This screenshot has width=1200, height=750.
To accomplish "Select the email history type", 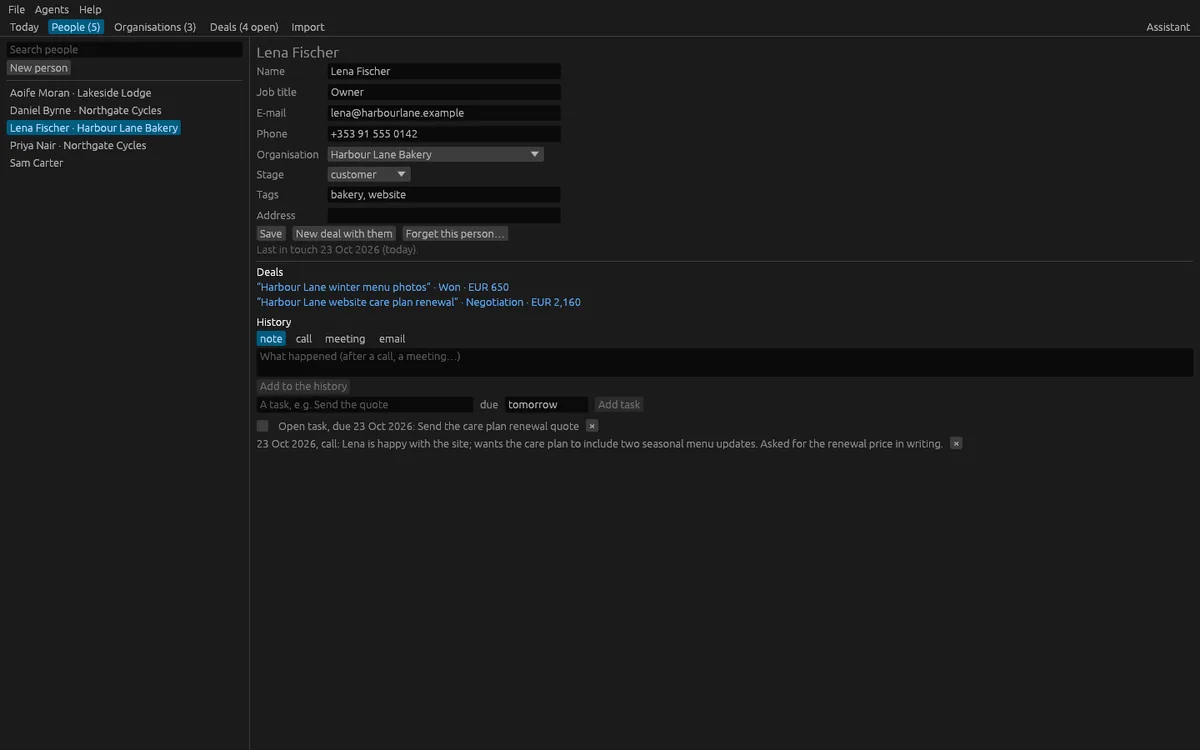I will (392, 339).
